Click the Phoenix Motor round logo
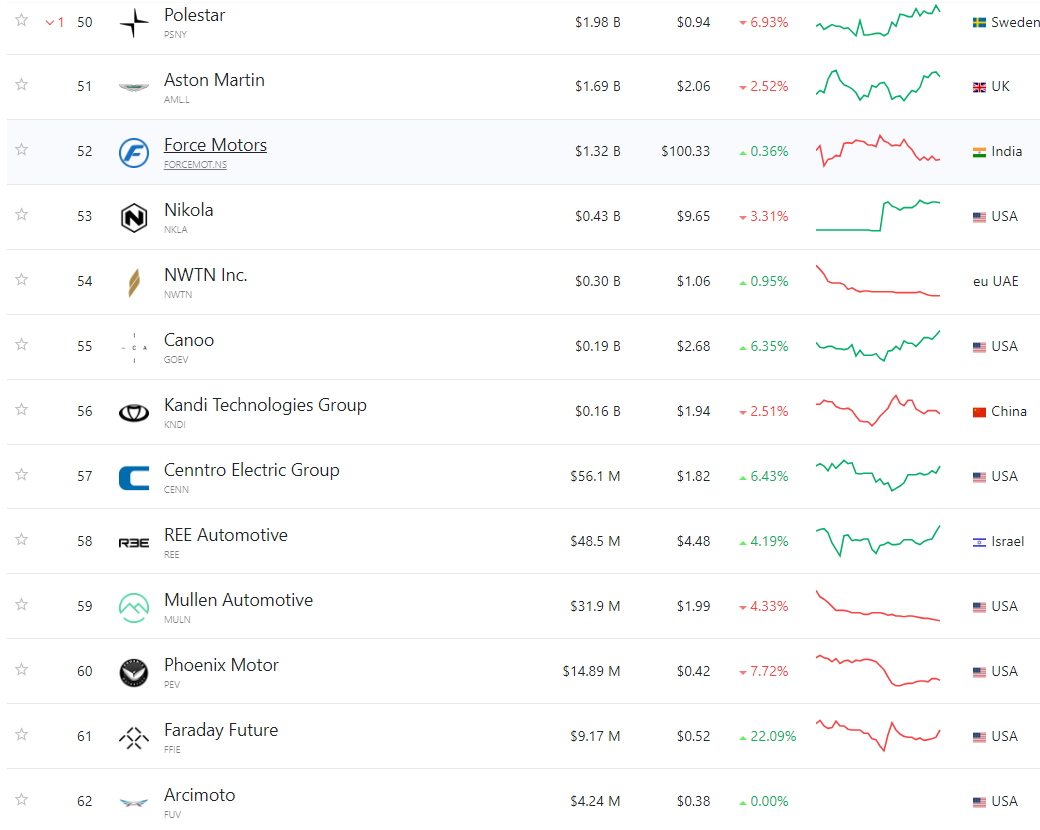Screen dimensions: 1040x830 134,673
